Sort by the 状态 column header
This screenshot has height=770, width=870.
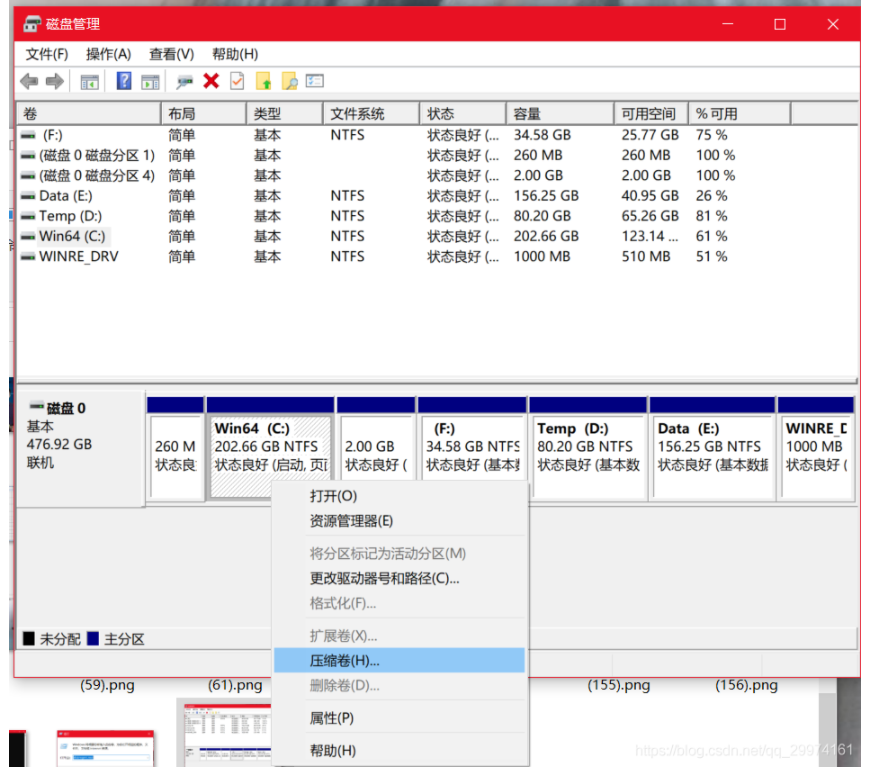(463, 114)
